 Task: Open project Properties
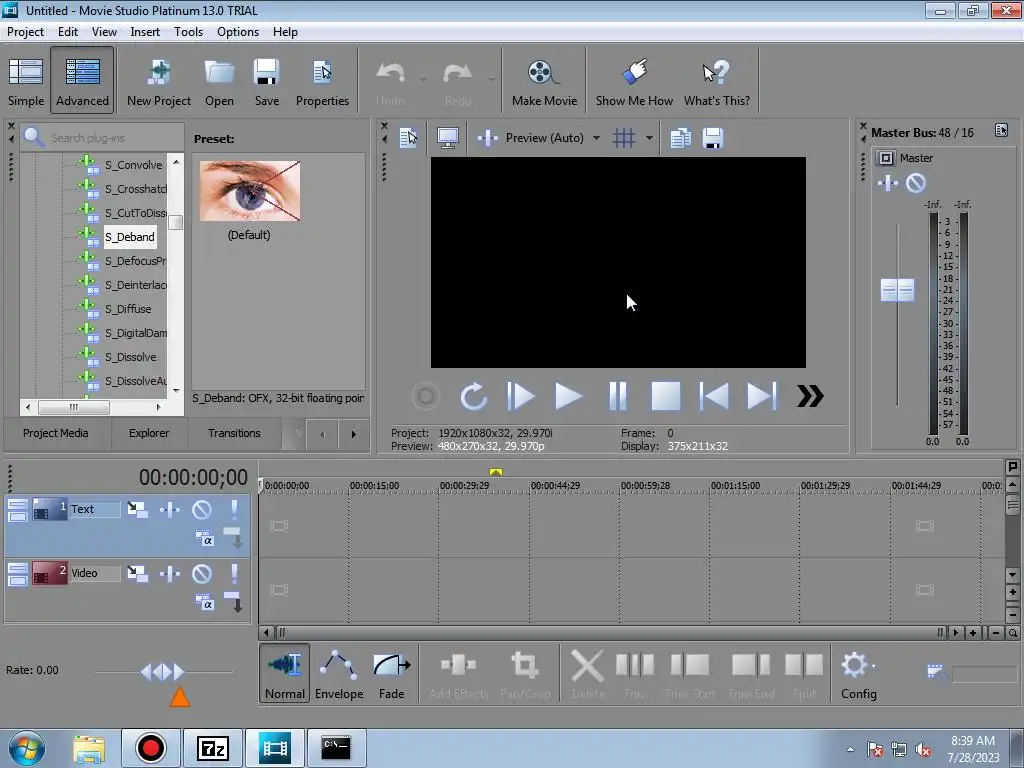pyautogui.click(x=322, y=82)
